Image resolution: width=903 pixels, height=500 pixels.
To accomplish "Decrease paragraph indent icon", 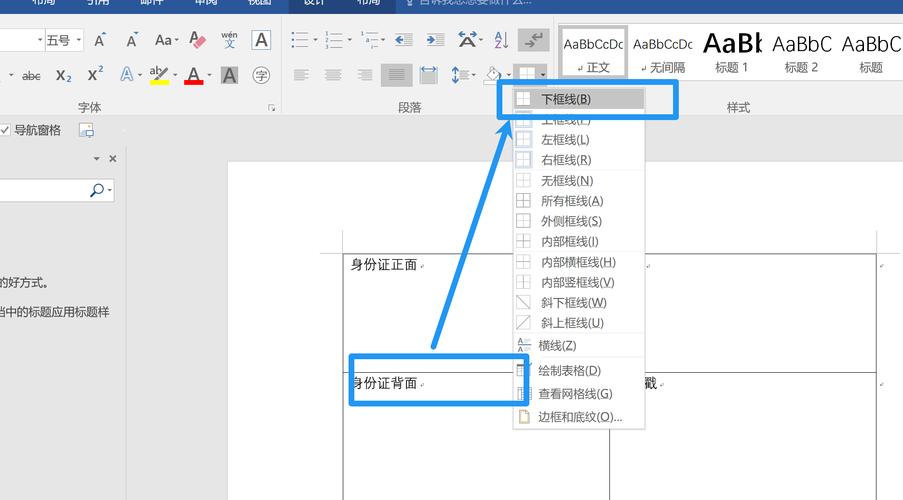I will pyautogui.click(x=404, y=40).
